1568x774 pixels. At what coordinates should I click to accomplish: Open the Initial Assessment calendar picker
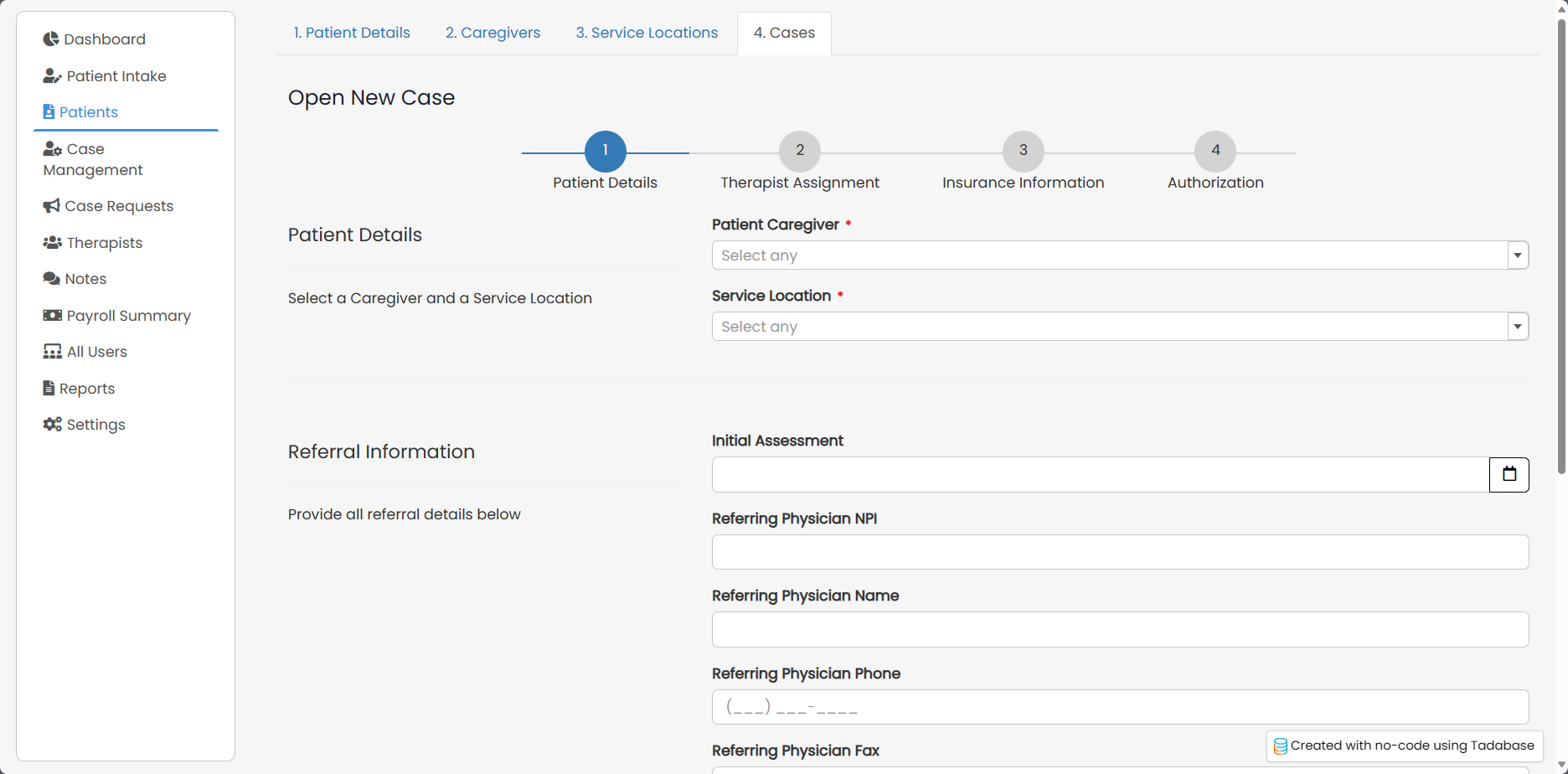click(1509, 474)
